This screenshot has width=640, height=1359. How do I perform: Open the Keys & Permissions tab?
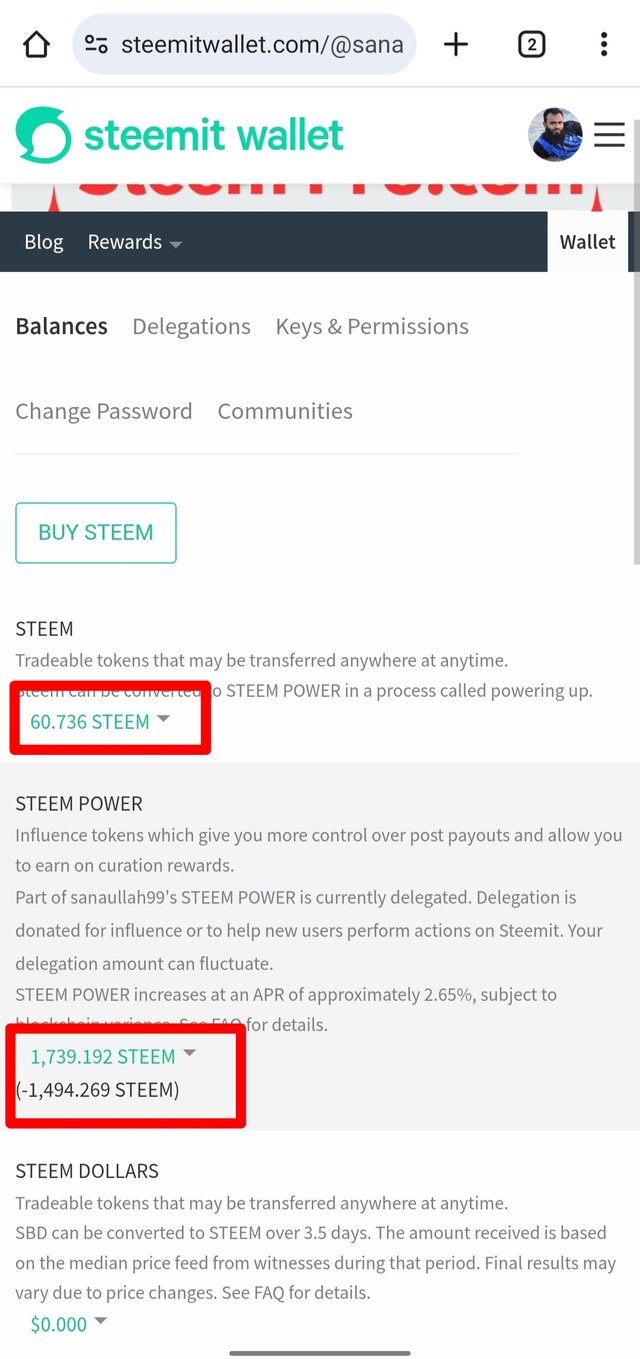pos(372,326)
